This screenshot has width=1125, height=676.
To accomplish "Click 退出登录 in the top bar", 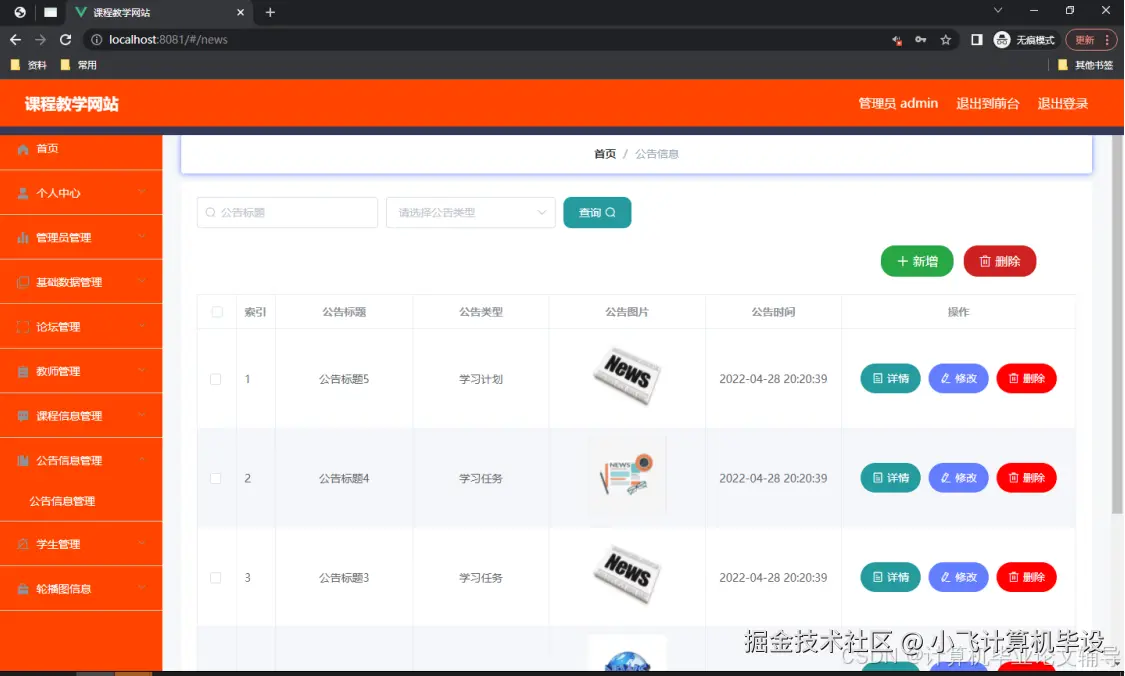I will 1062,103.
